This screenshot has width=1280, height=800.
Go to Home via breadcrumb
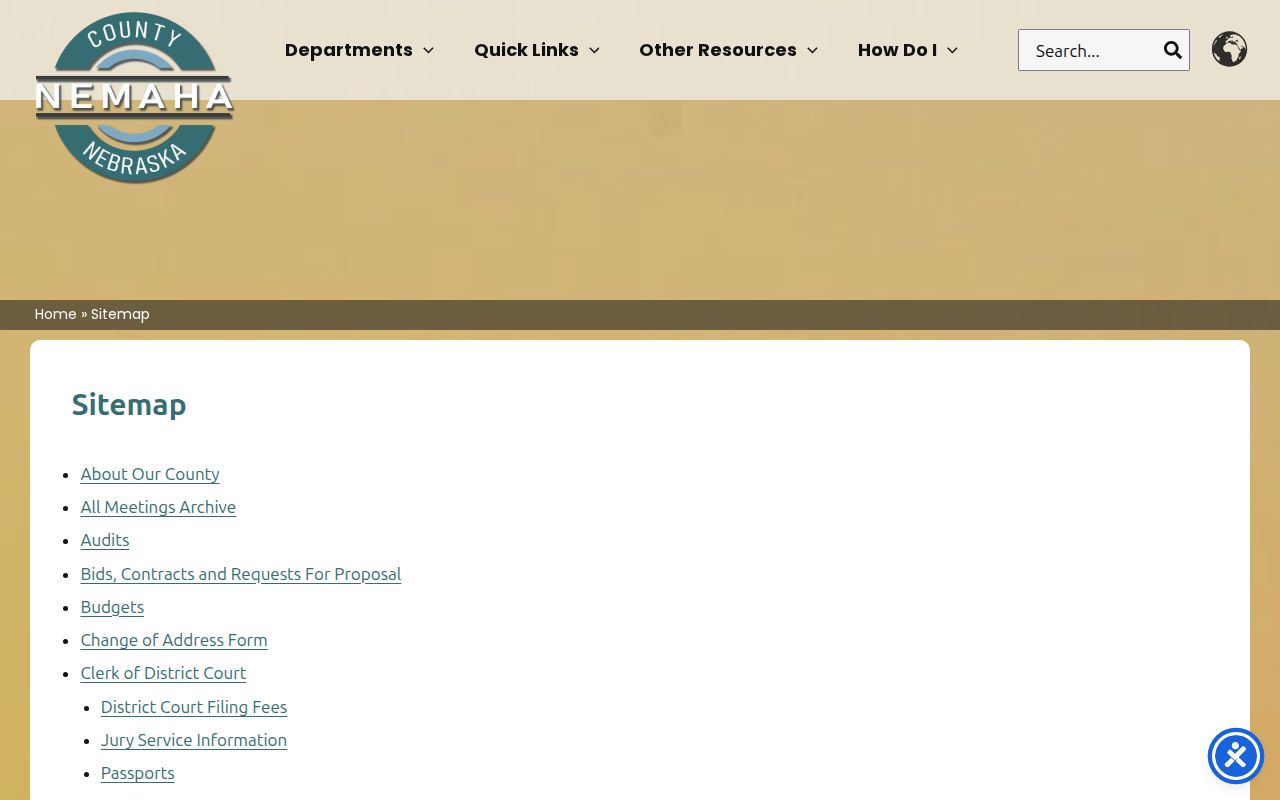(x=56, y=314)
